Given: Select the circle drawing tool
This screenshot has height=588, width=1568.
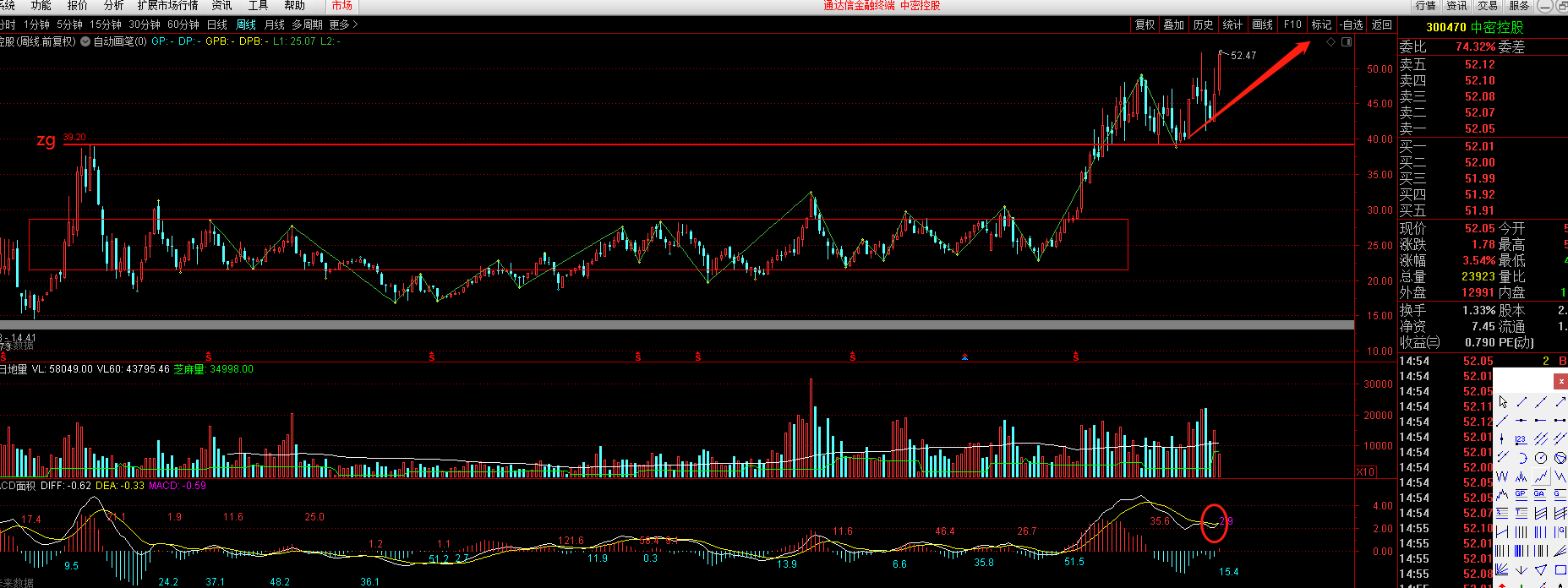Looking at the screenshot, I should 1541,457.
